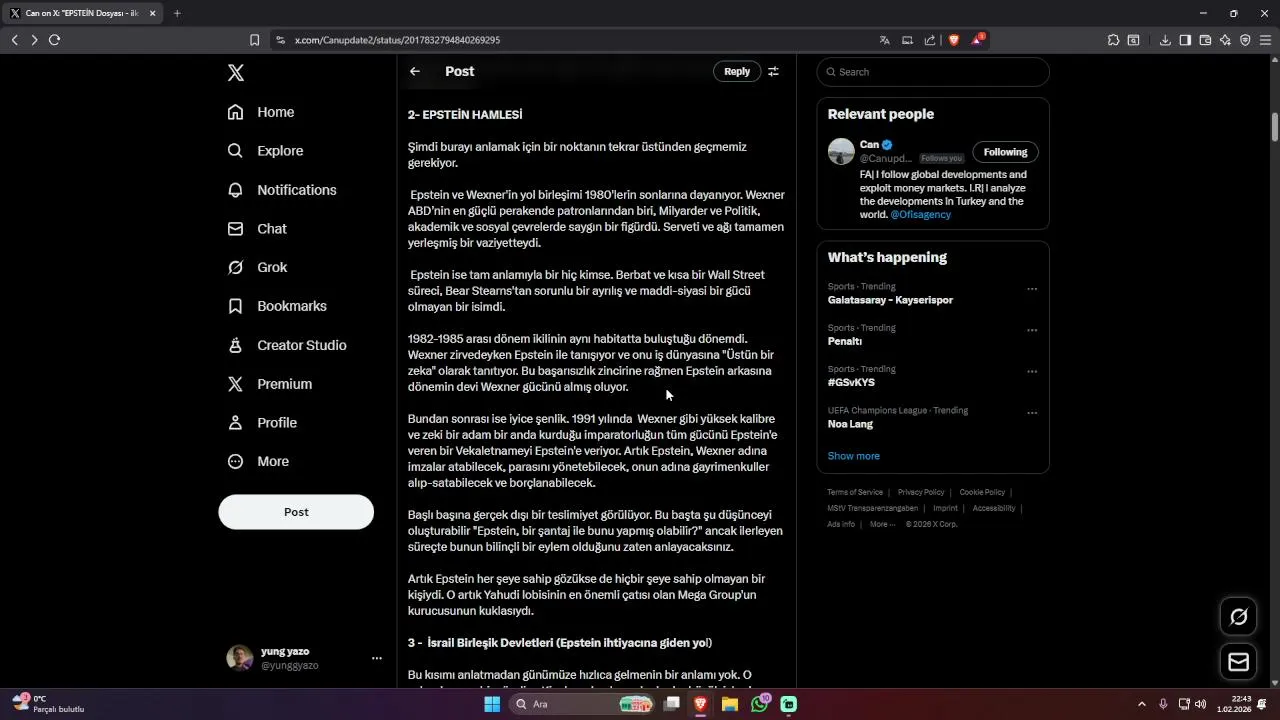Viewport: 1280px width, 720px height.
Task: Open Cookie Policy footer link
Action: [982, 492]
